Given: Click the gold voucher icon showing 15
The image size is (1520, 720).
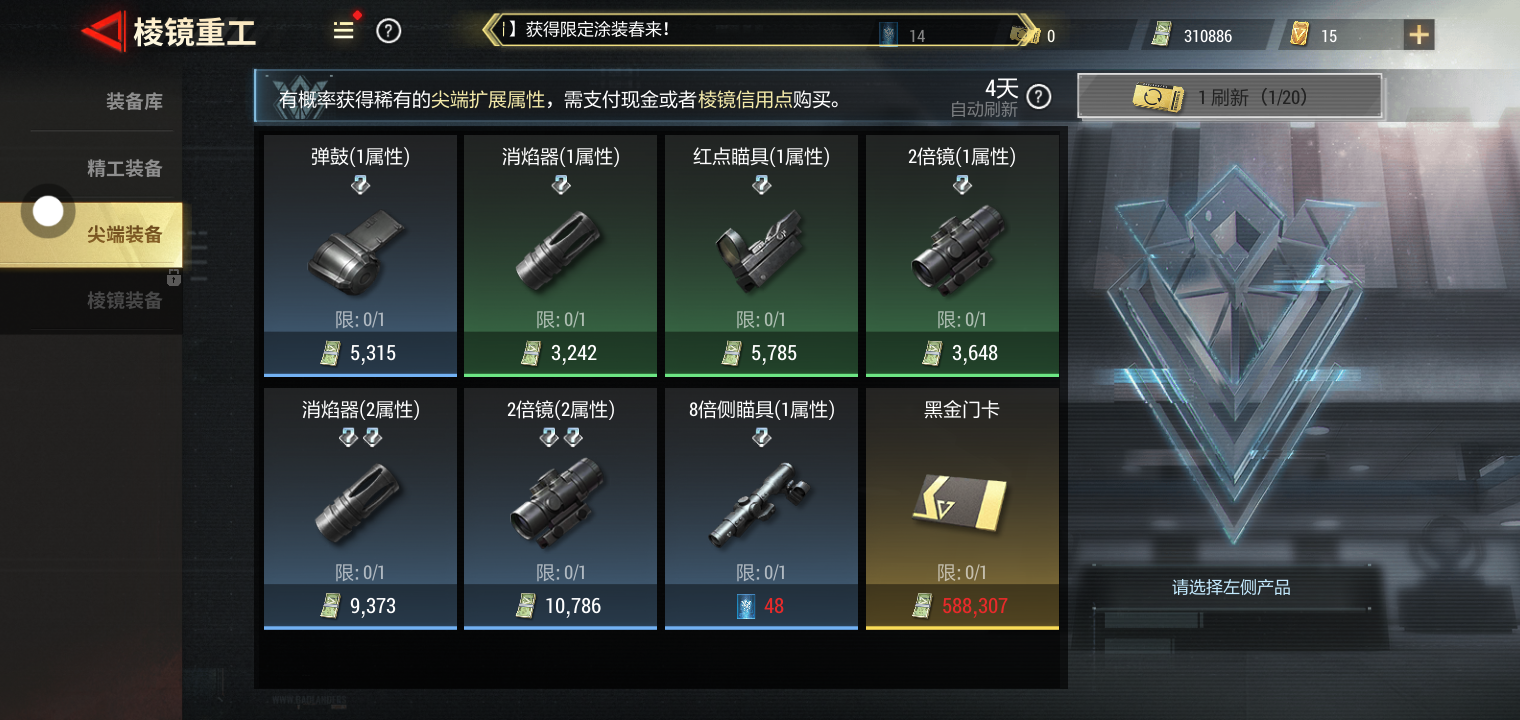Looking at the screenshot, I should pos(1299,35).
